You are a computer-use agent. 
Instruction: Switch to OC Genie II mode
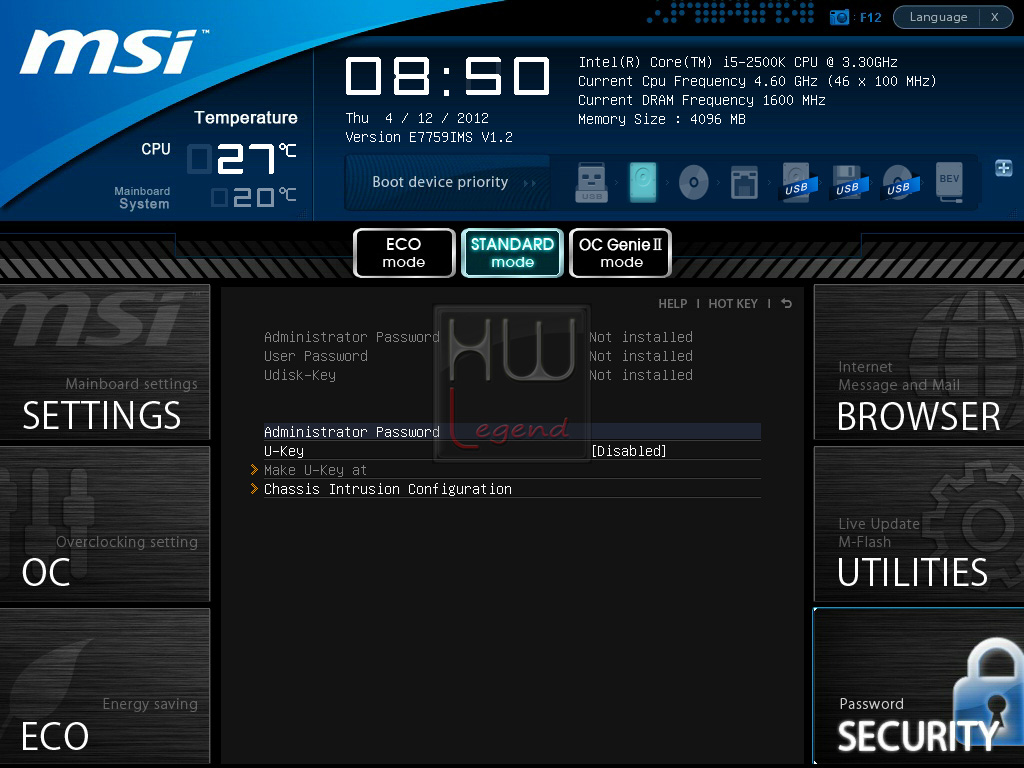click(620, 253)
